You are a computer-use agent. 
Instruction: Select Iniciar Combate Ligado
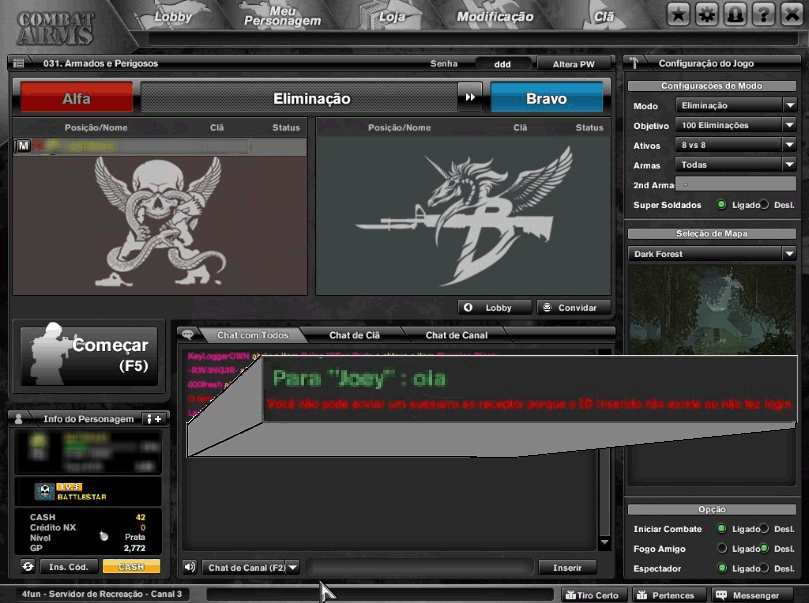pyautogui.click(x=722, y=529)
